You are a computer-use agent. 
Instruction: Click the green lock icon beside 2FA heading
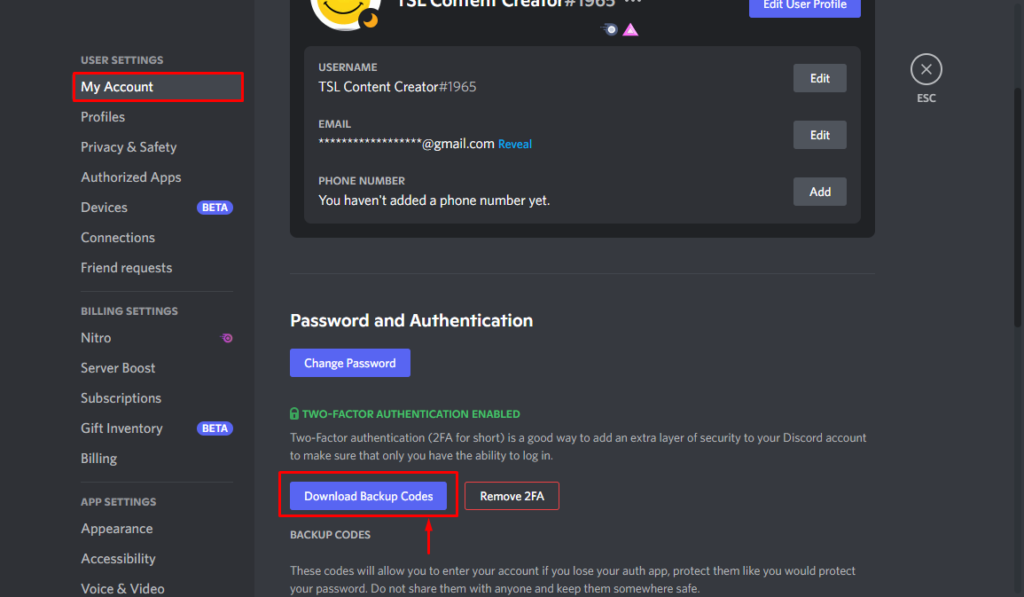point(294,413)
